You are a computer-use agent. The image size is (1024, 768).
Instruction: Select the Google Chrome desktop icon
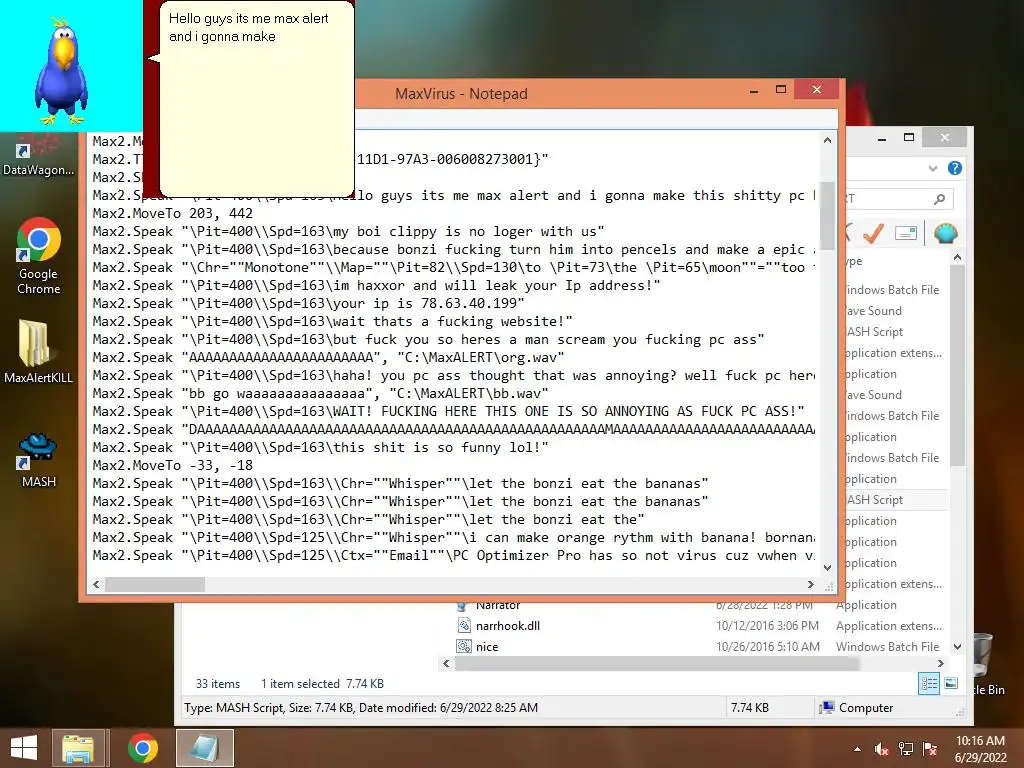coord(39,256)
